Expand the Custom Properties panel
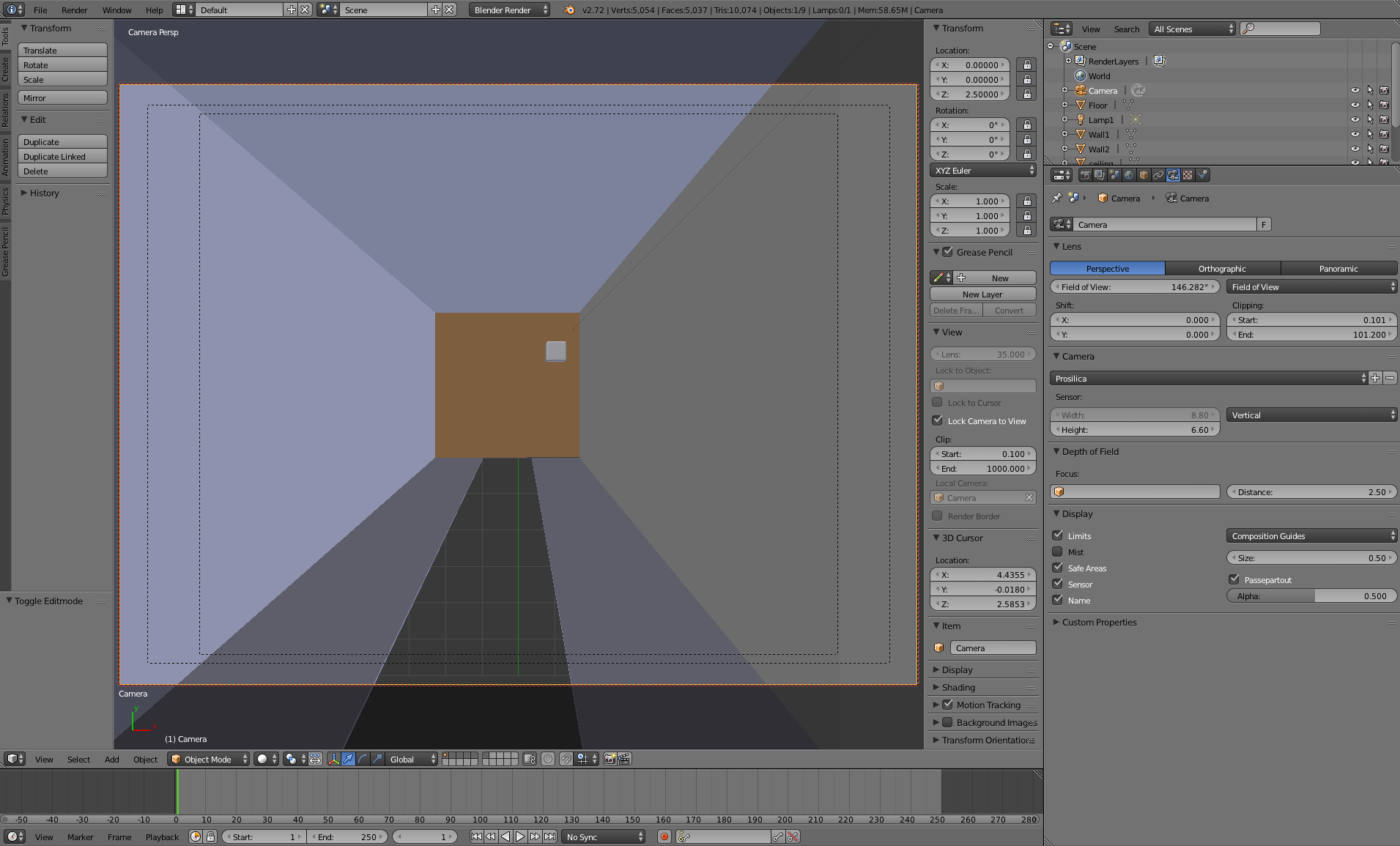The image size is (1400, 846). 1099,622
